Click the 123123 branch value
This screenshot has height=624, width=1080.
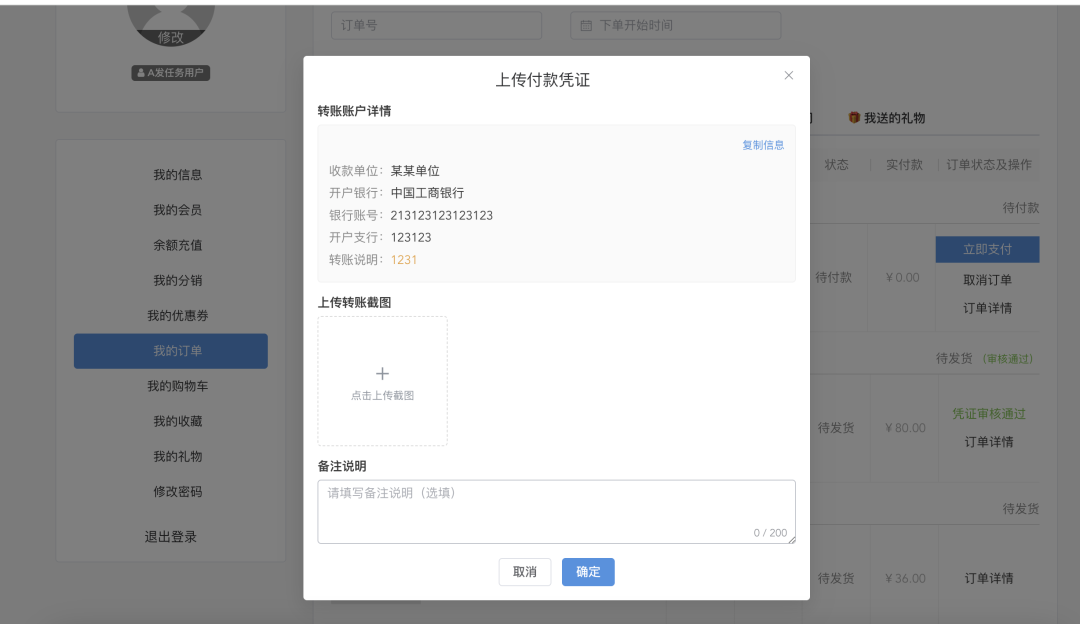(411, 238)
